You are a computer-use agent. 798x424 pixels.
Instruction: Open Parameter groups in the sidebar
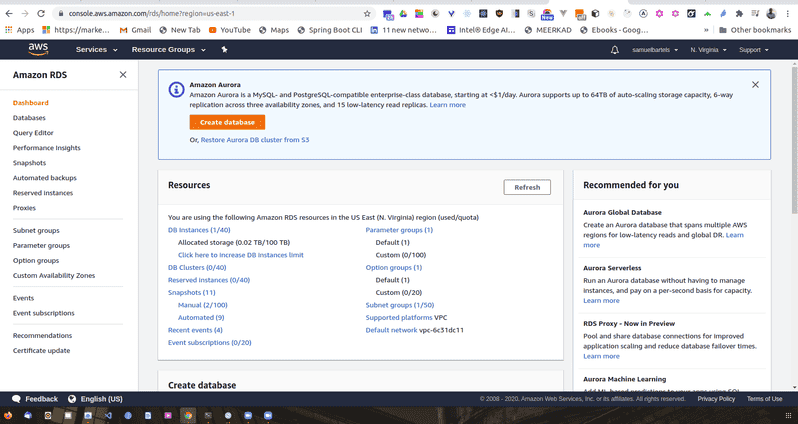click(x=41, y=245)
